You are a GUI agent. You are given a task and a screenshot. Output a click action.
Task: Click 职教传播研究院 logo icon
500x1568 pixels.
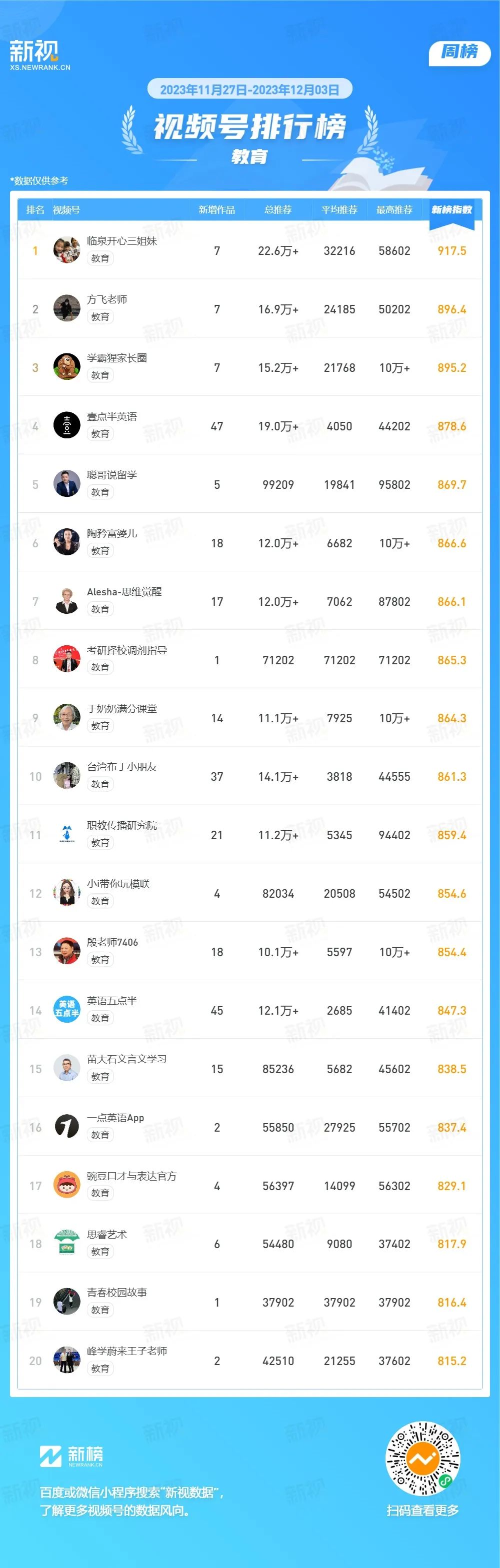[x=67, y=835]
